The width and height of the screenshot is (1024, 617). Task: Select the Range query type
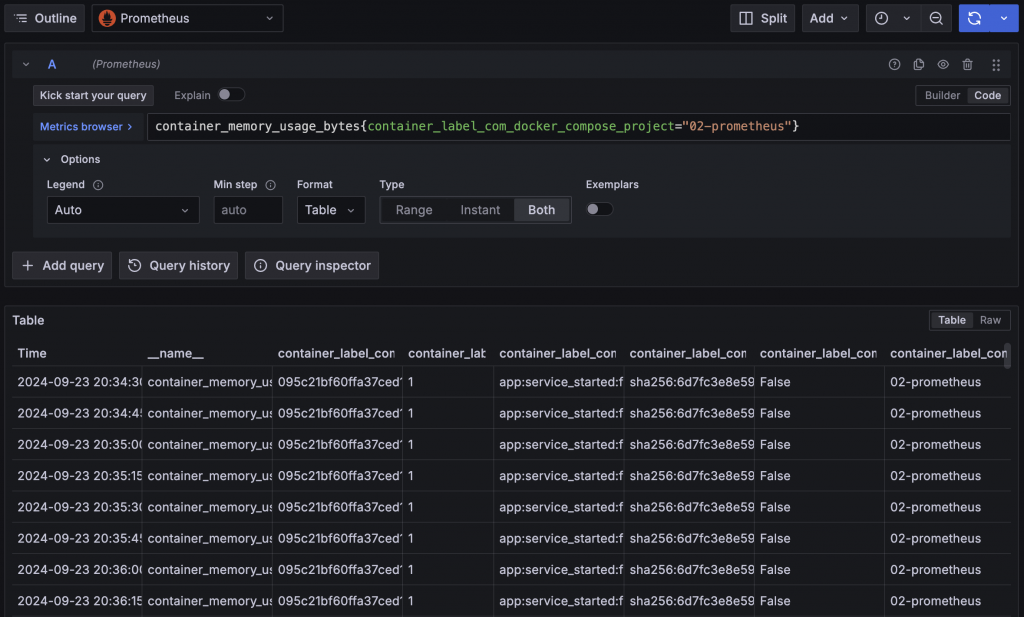[x=414, y=210]
